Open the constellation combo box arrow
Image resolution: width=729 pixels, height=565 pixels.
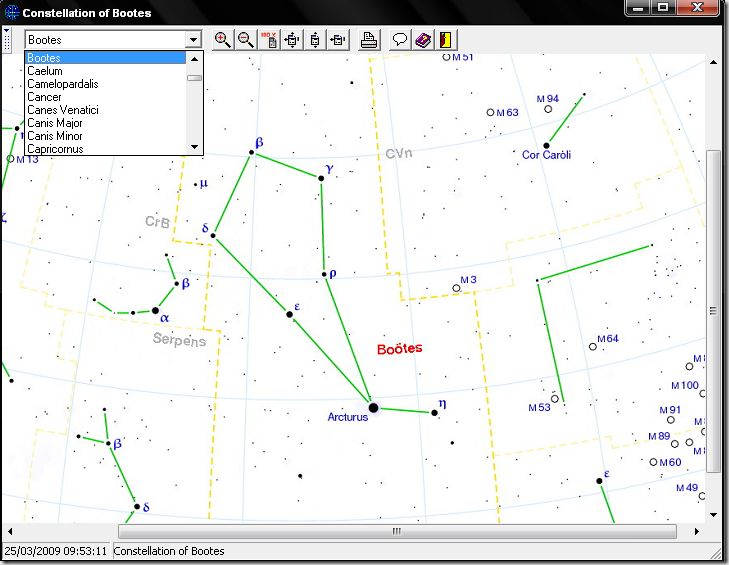(x=193, y=40)
